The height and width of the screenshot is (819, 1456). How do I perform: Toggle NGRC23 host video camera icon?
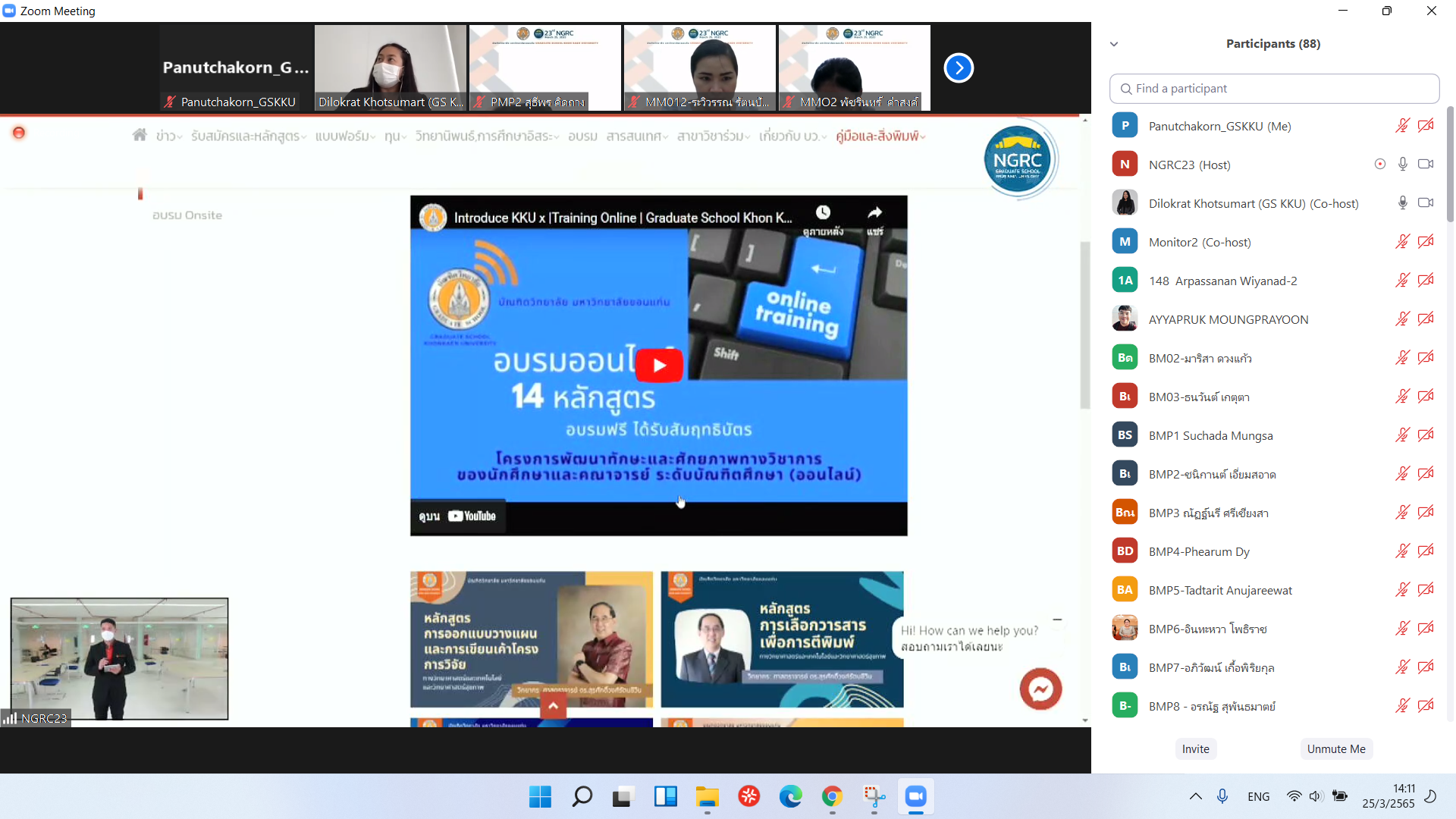(1426, 165)
